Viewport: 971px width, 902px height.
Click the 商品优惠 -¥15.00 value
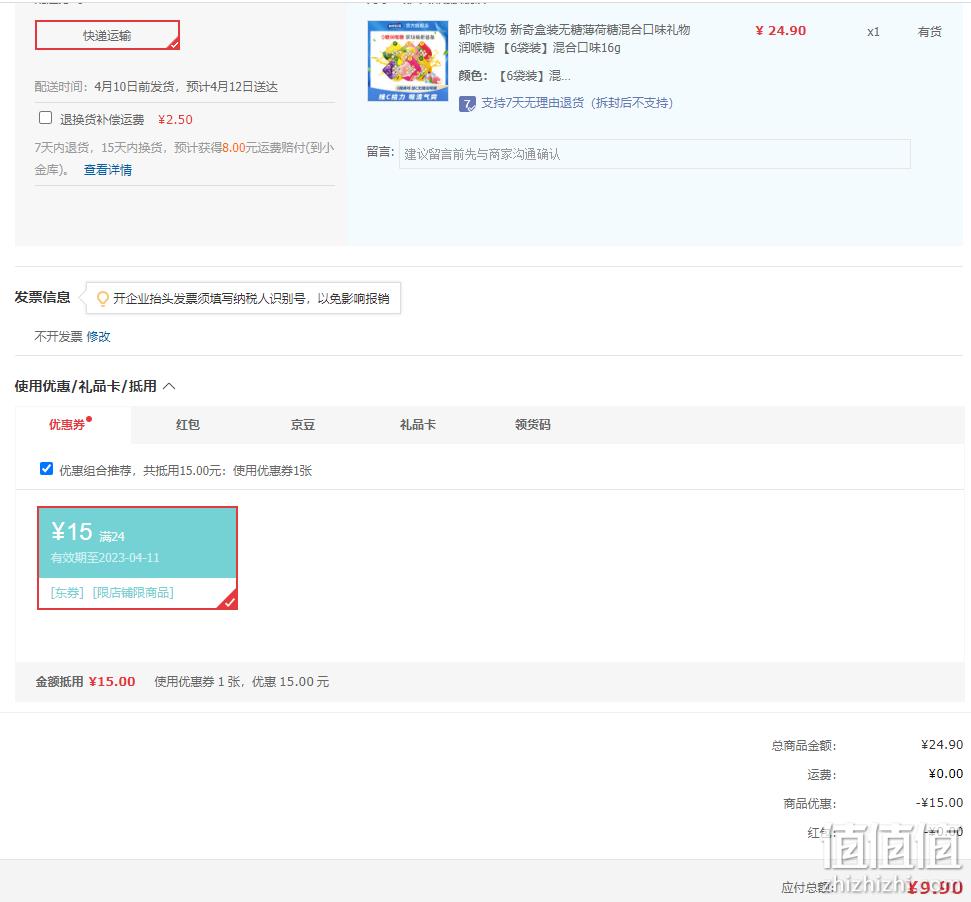click(x=939, y=803)
